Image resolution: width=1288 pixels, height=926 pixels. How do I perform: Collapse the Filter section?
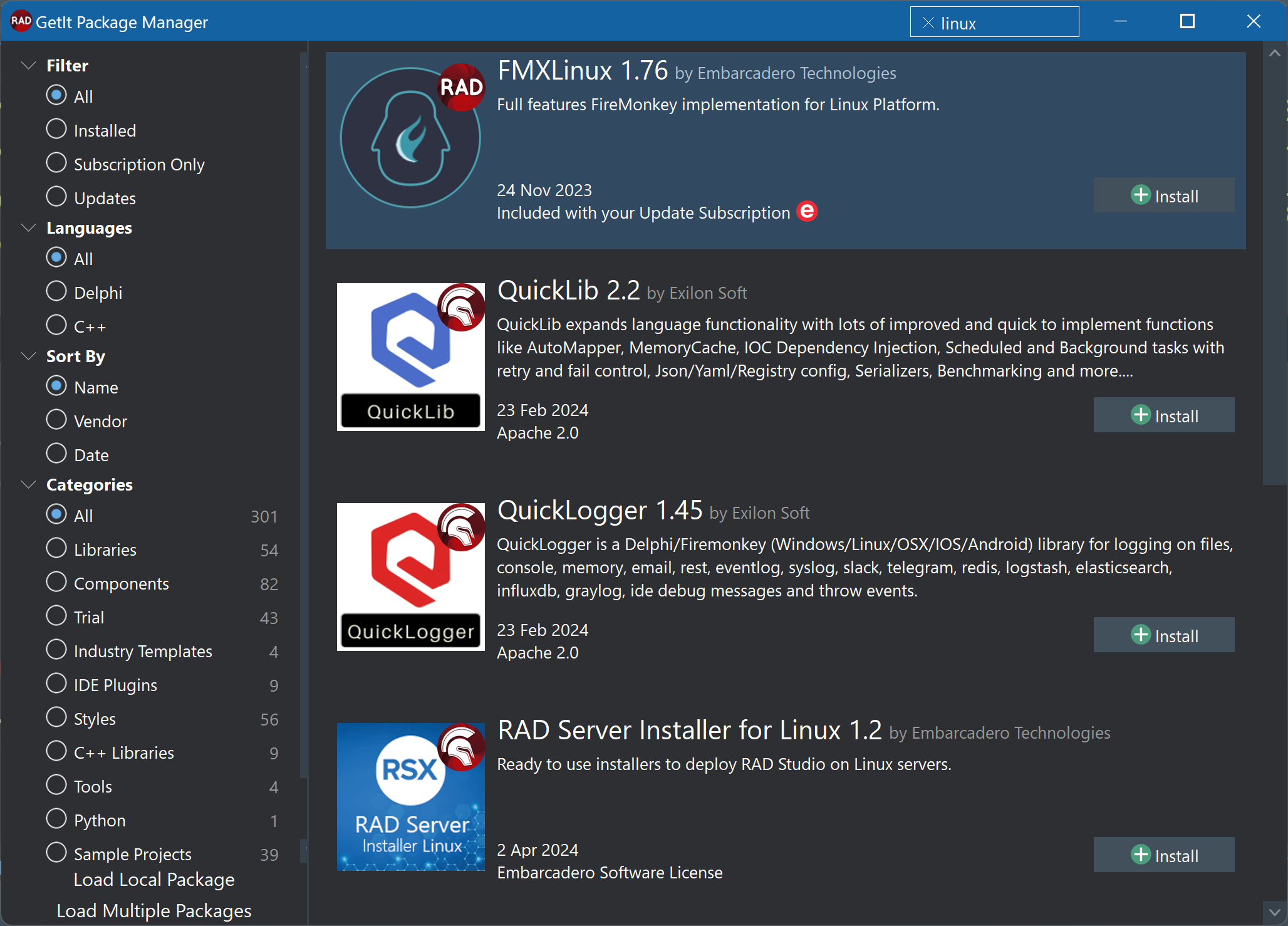29,65
